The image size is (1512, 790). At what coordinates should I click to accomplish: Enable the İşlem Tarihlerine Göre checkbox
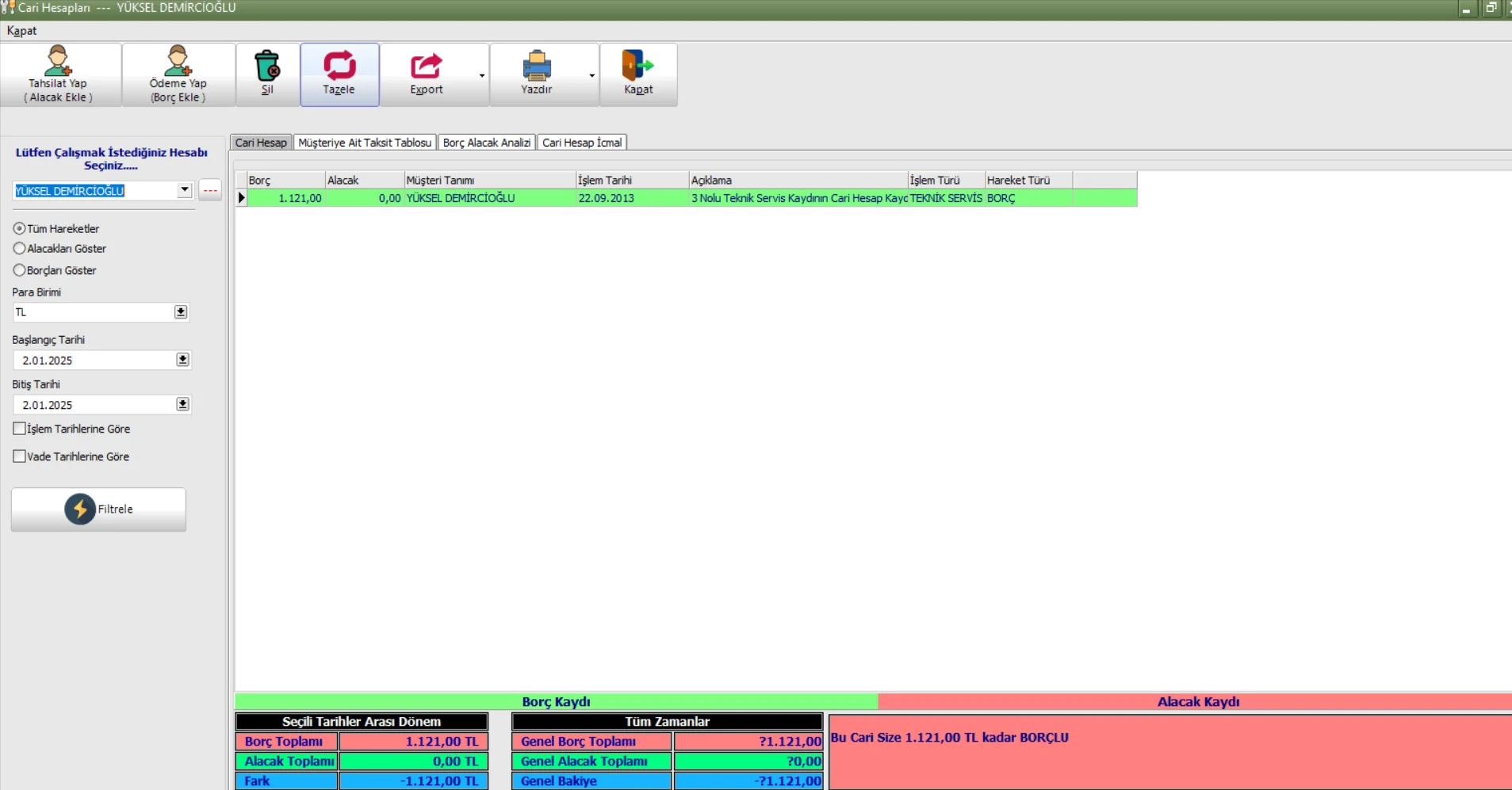19,429
